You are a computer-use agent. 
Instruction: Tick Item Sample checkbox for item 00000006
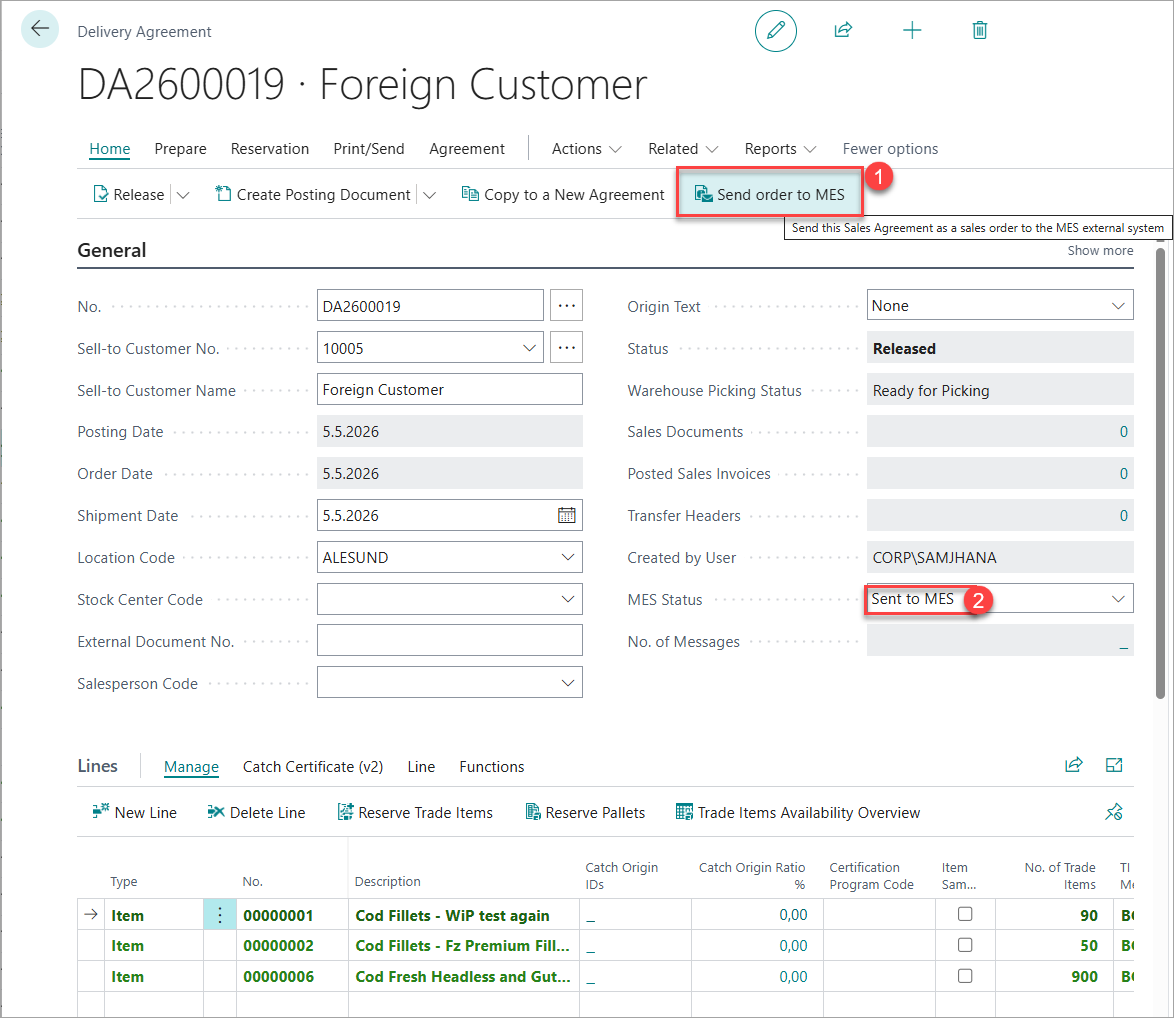pyautogui.click(x=965, y=975)
